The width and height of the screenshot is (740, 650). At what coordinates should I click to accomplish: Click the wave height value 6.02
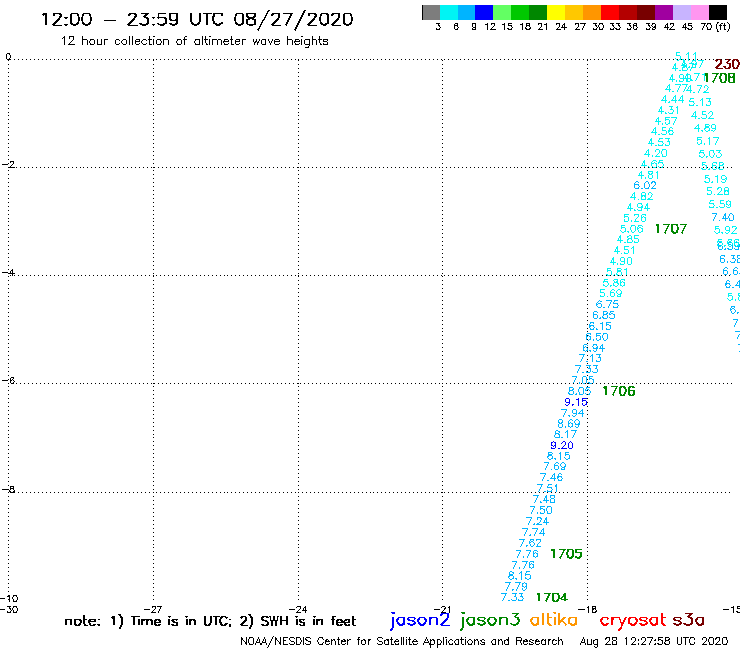point(645,186)
